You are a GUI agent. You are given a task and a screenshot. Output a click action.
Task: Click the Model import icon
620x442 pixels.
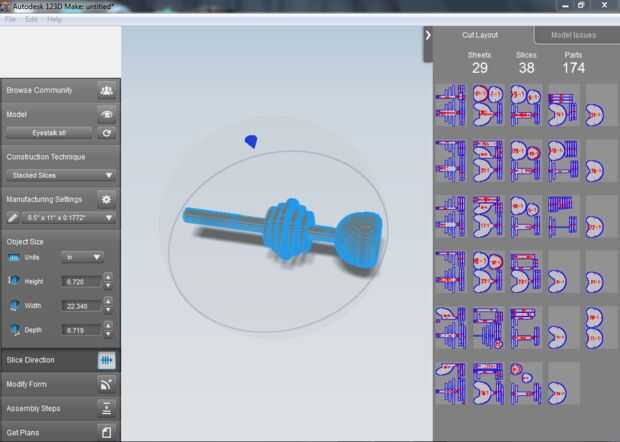tap(106, 115)
